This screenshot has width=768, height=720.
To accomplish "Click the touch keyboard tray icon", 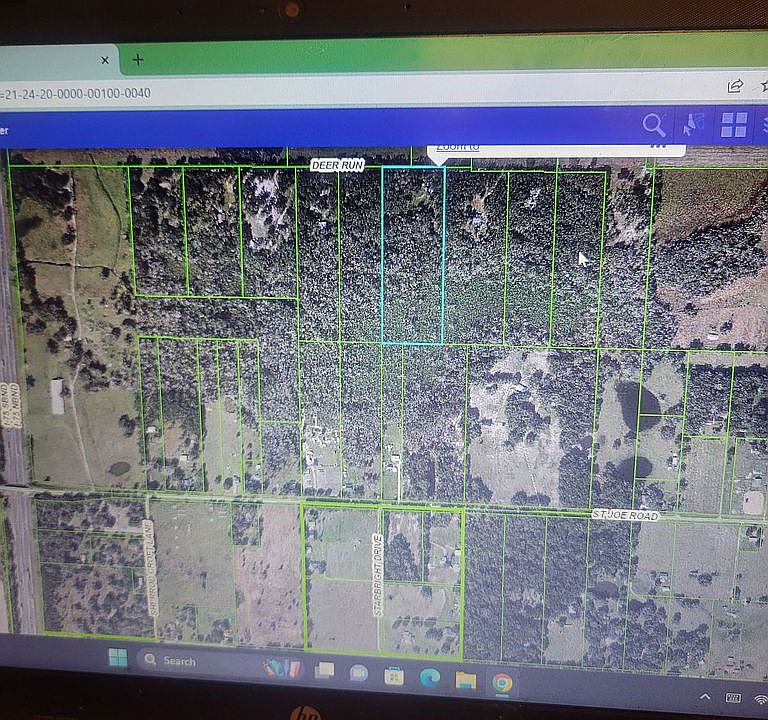I will click(733, 698).
